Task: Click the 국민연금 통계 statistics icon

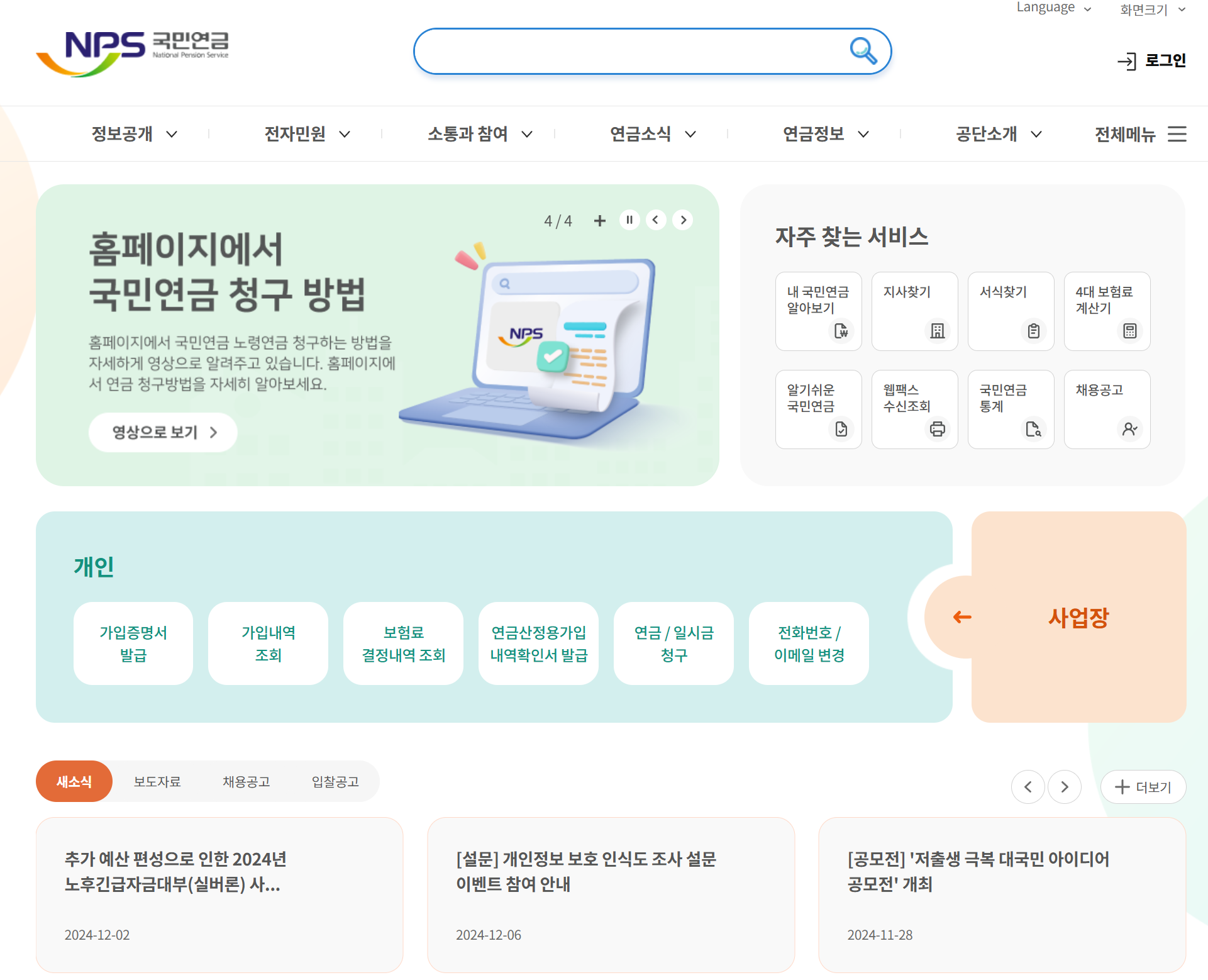Action: (1033, 430)
